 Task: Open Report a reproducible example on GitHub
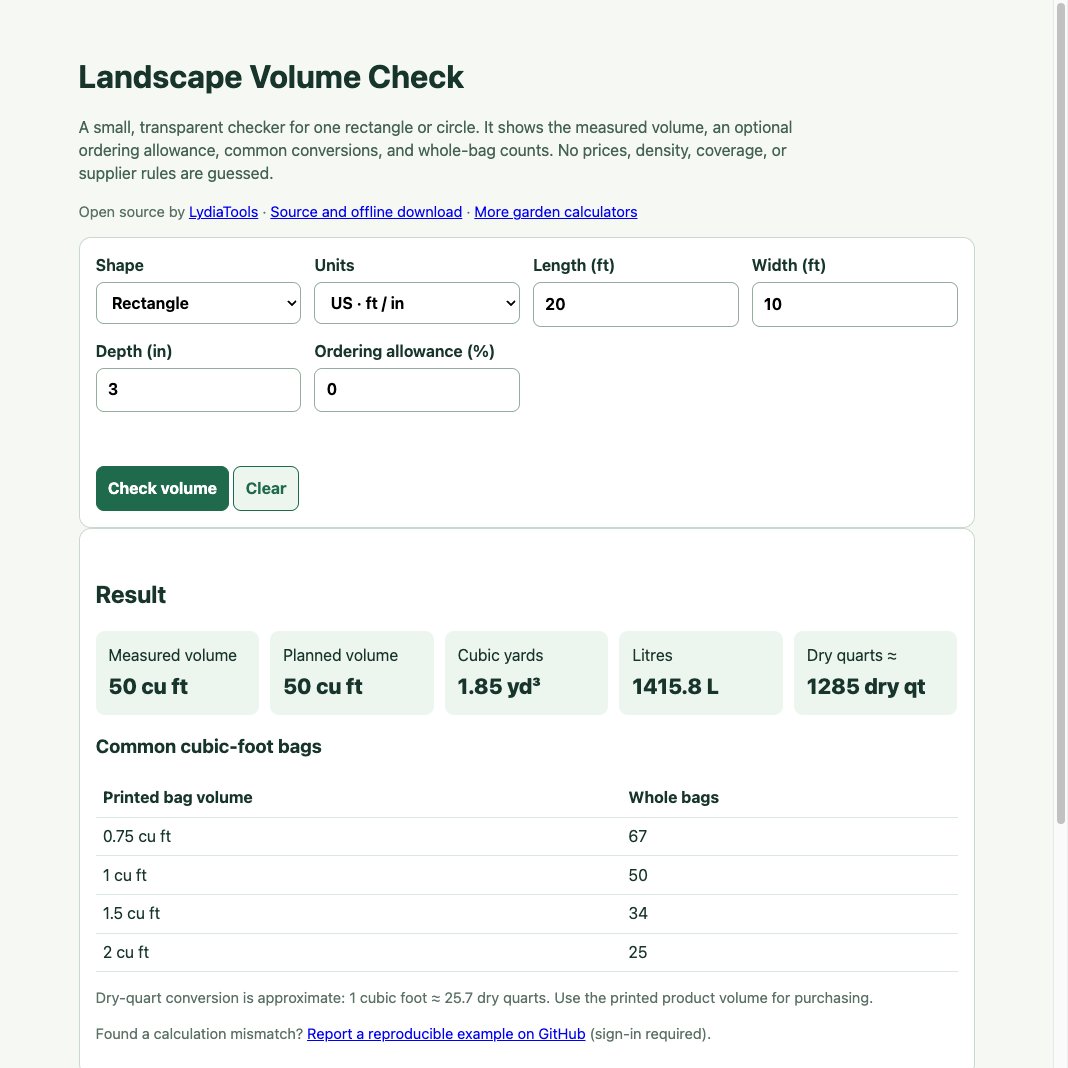coord(446,1034)
